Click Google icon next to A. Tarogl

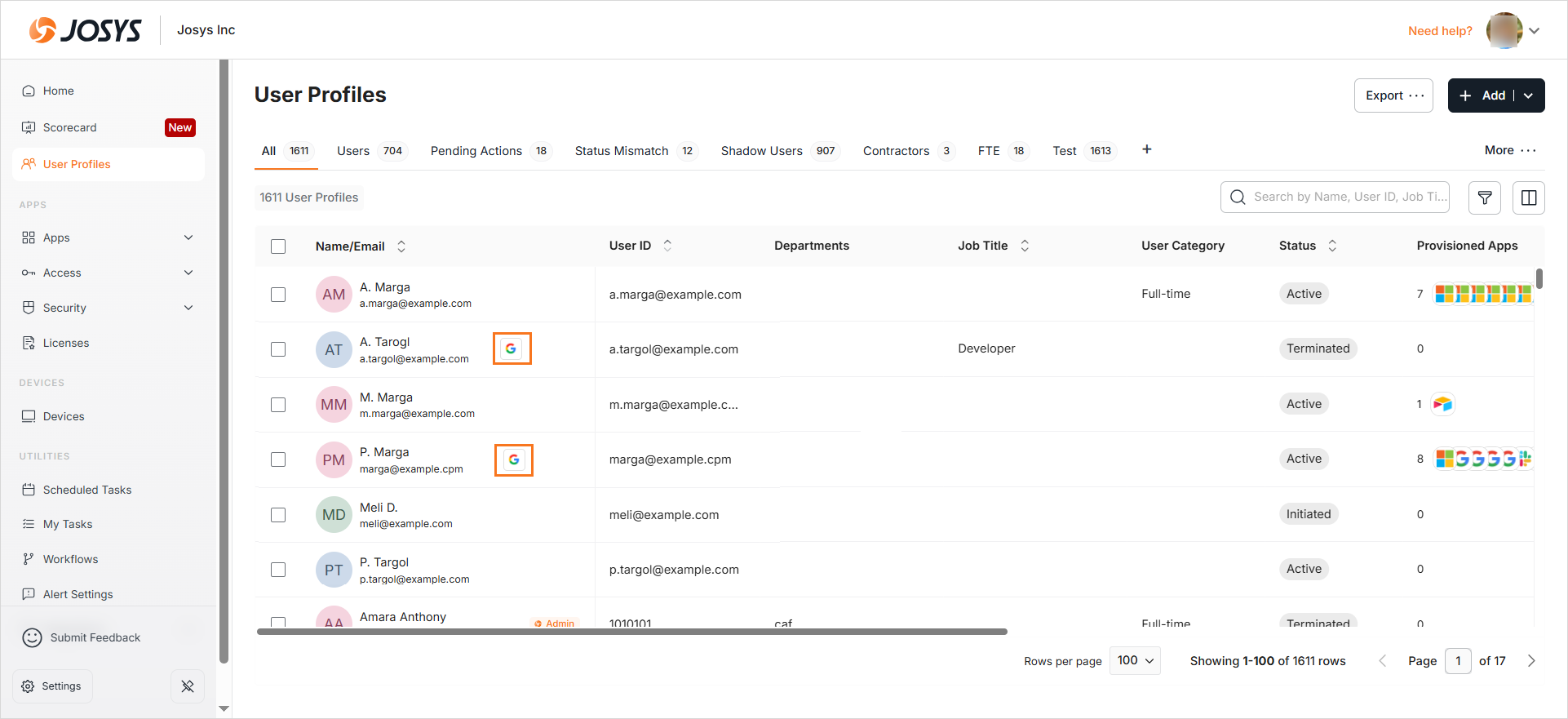click(512, 348)
